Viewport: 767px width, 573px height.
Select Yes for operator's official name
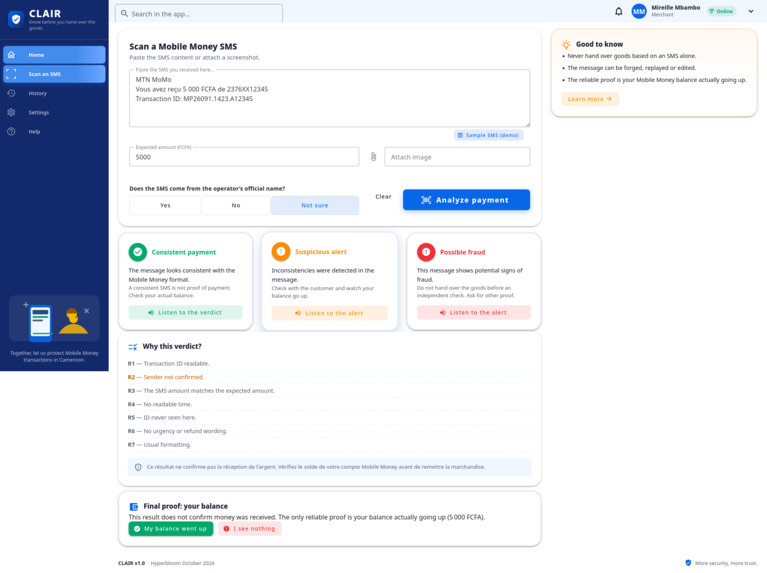point(165,205)
